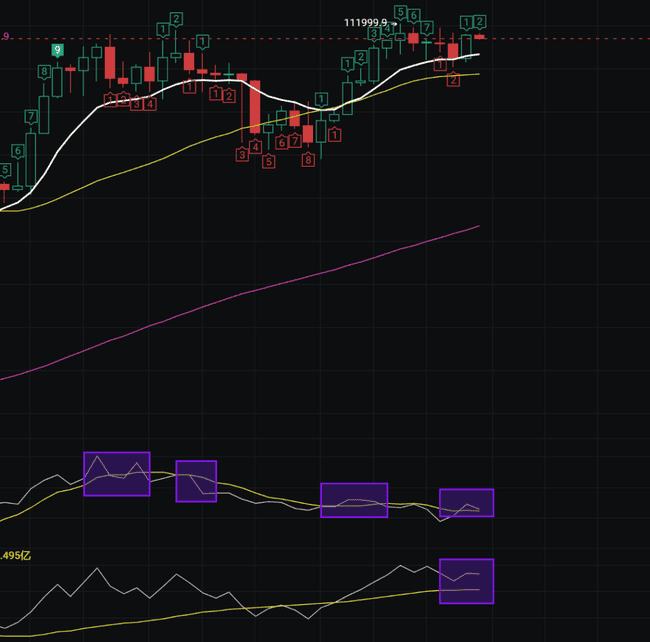Click the 111999.9 high price label
Viewport: 650px width, 642px height.
click(x=365, y=22)
